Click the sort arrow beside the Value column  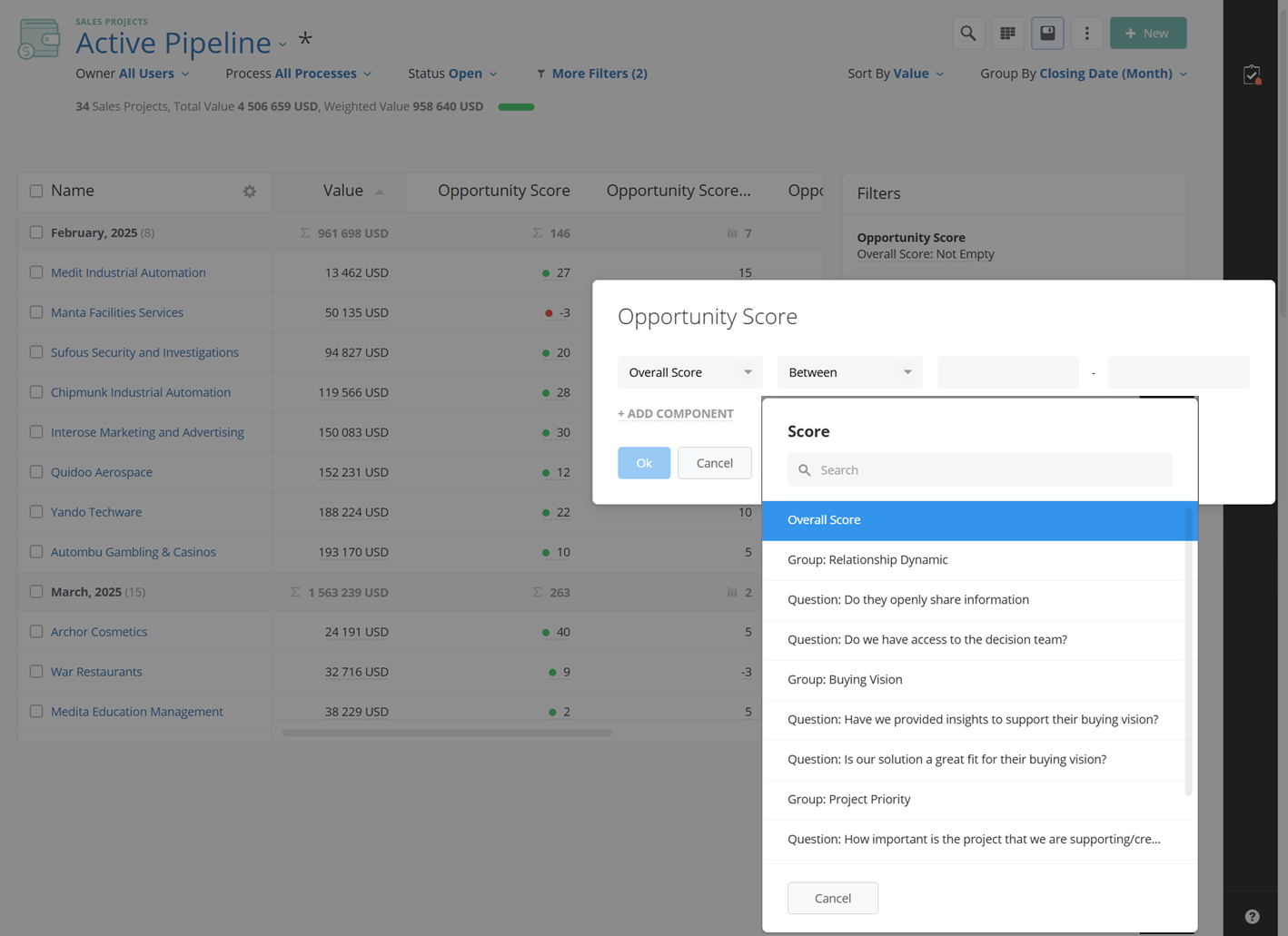click(380, 192)
